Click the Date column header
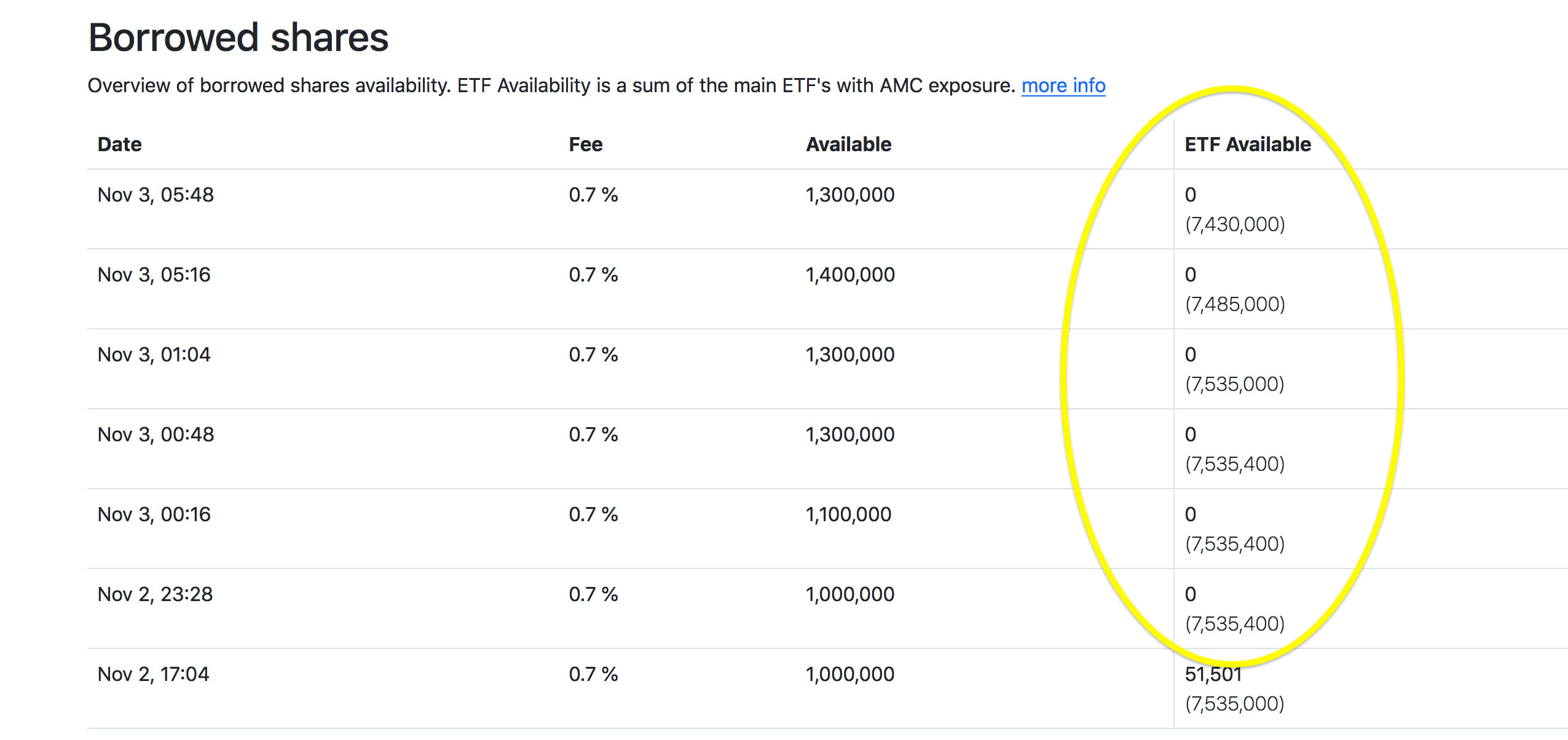The image size is (1568, 740). 119,144
